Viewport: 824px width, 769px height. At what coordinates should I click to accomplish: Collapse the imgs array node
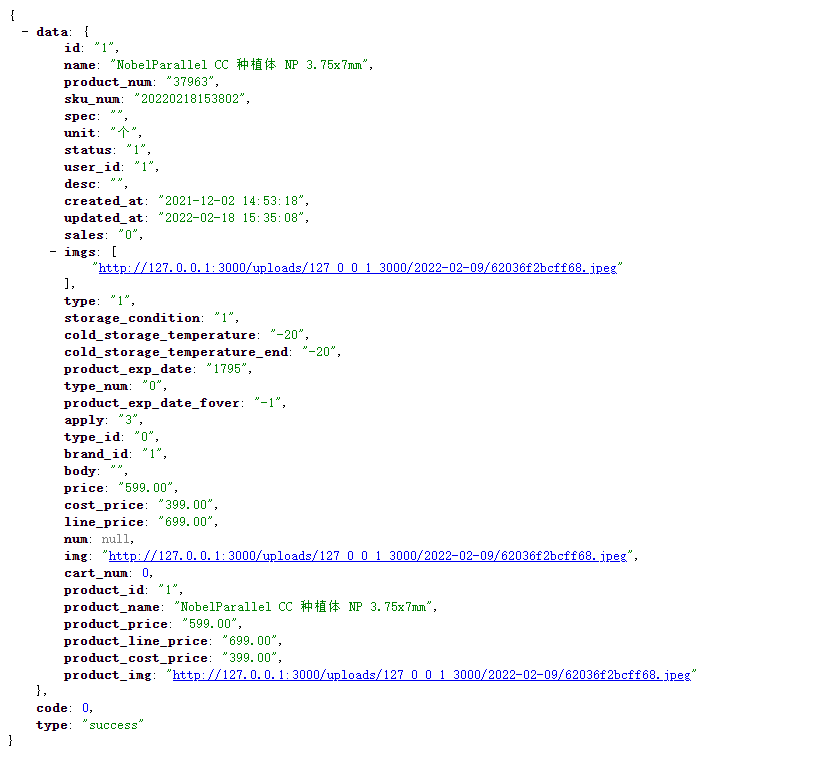point(53,252)
